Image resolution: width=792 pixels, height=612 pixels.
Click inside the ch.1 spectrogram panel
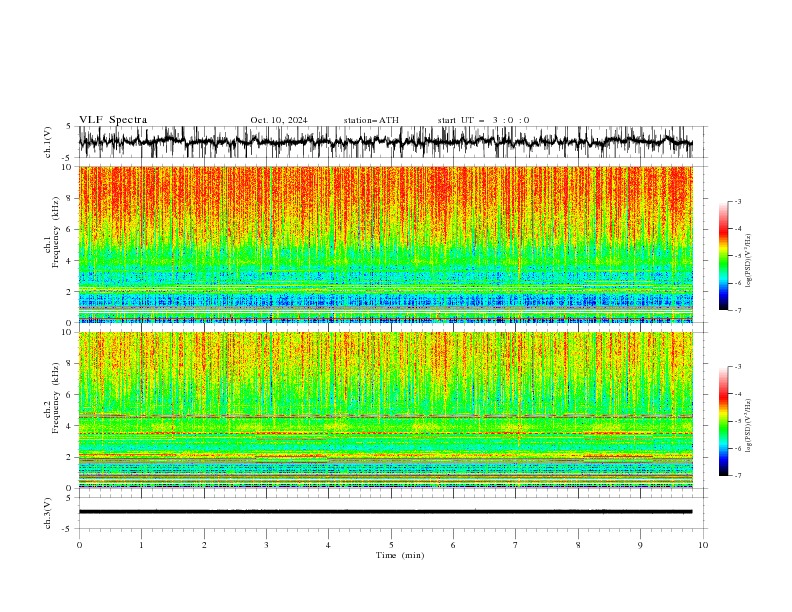(385, 244)
